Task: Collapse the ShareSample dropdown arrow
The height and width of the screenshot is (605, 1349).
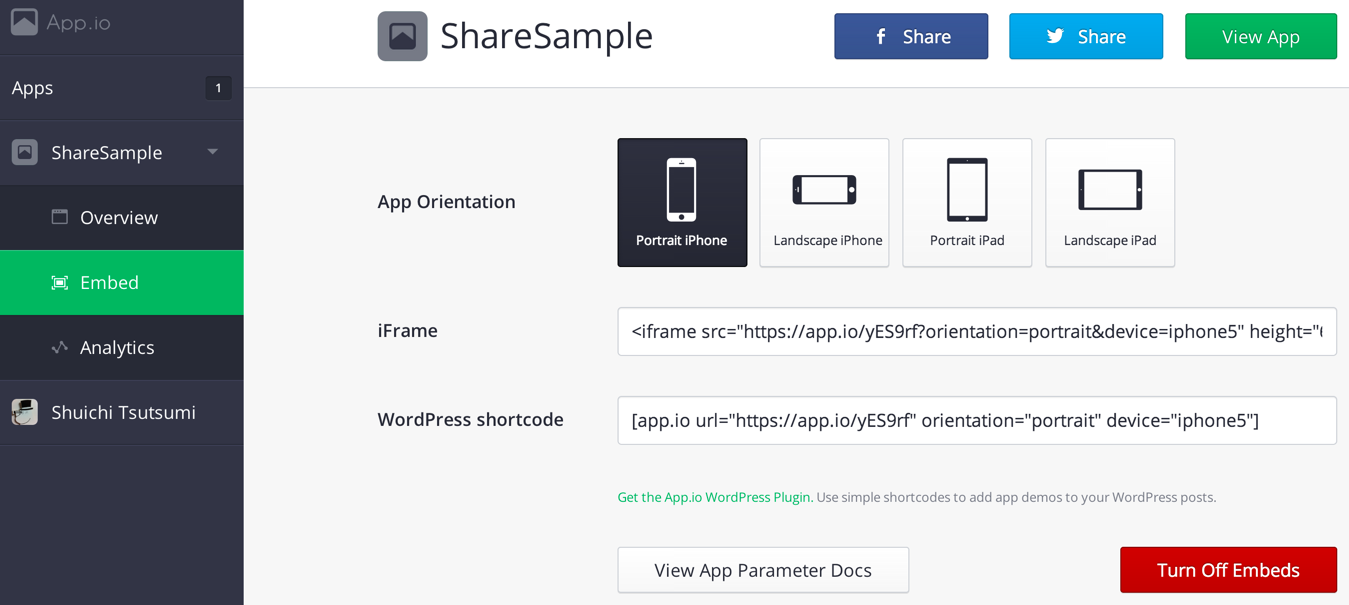Action: (213, 152)
